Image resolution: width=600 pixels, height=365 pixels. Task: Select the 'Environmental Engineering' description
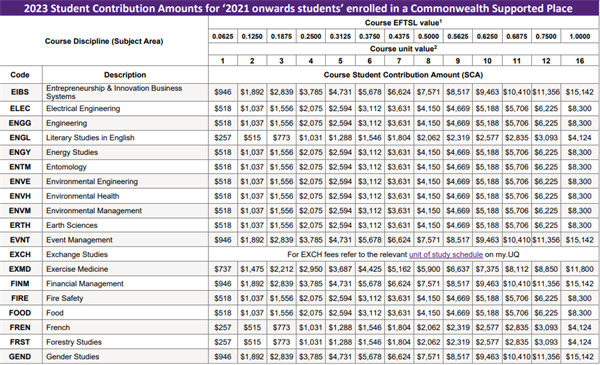tap(92, 181)
